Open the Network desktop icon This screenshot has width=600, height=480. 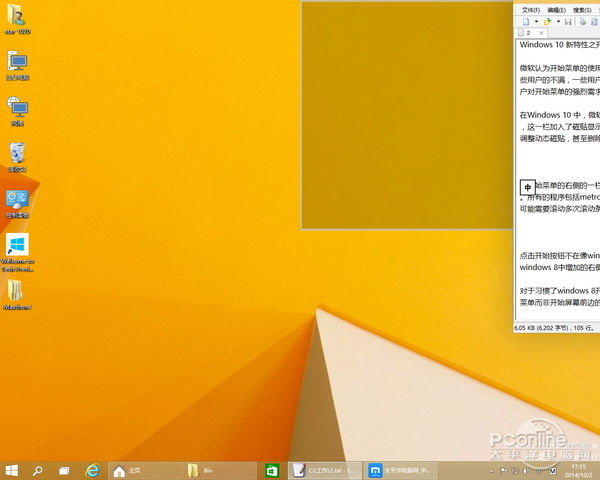click(x=17, y=108)
